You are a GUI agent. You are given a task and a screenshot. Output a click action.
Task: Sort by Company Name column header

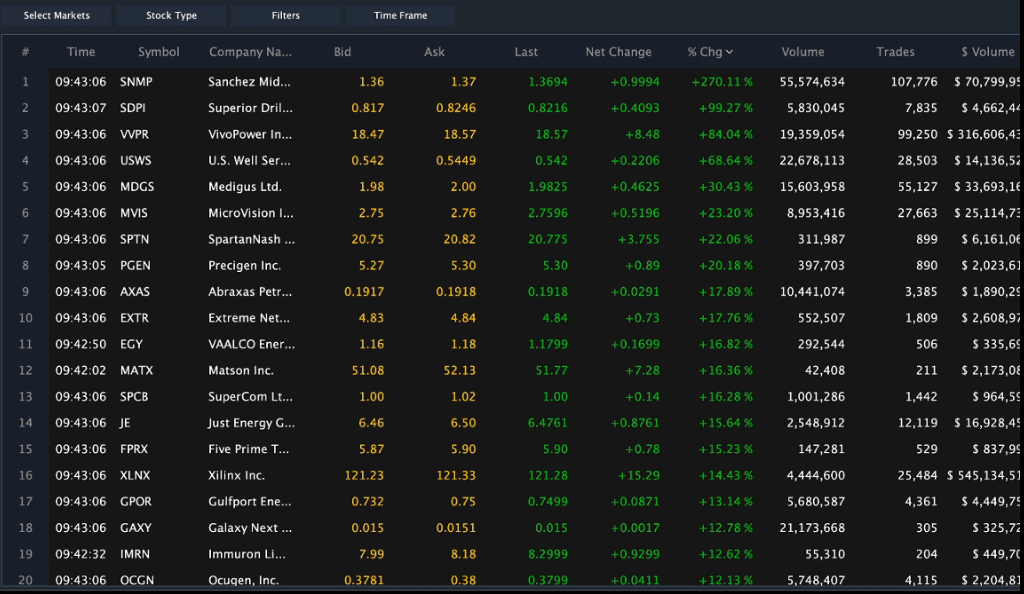[x=250, y=52]
